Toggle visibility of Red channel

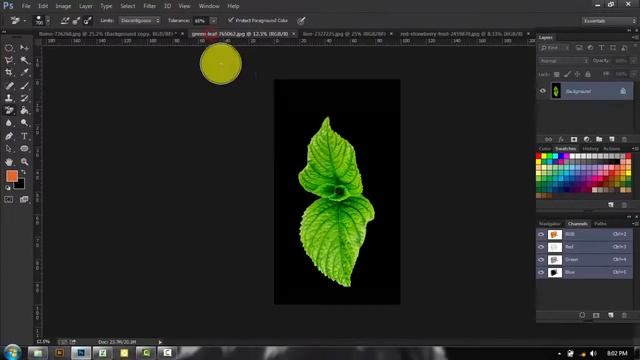point(541,247)
